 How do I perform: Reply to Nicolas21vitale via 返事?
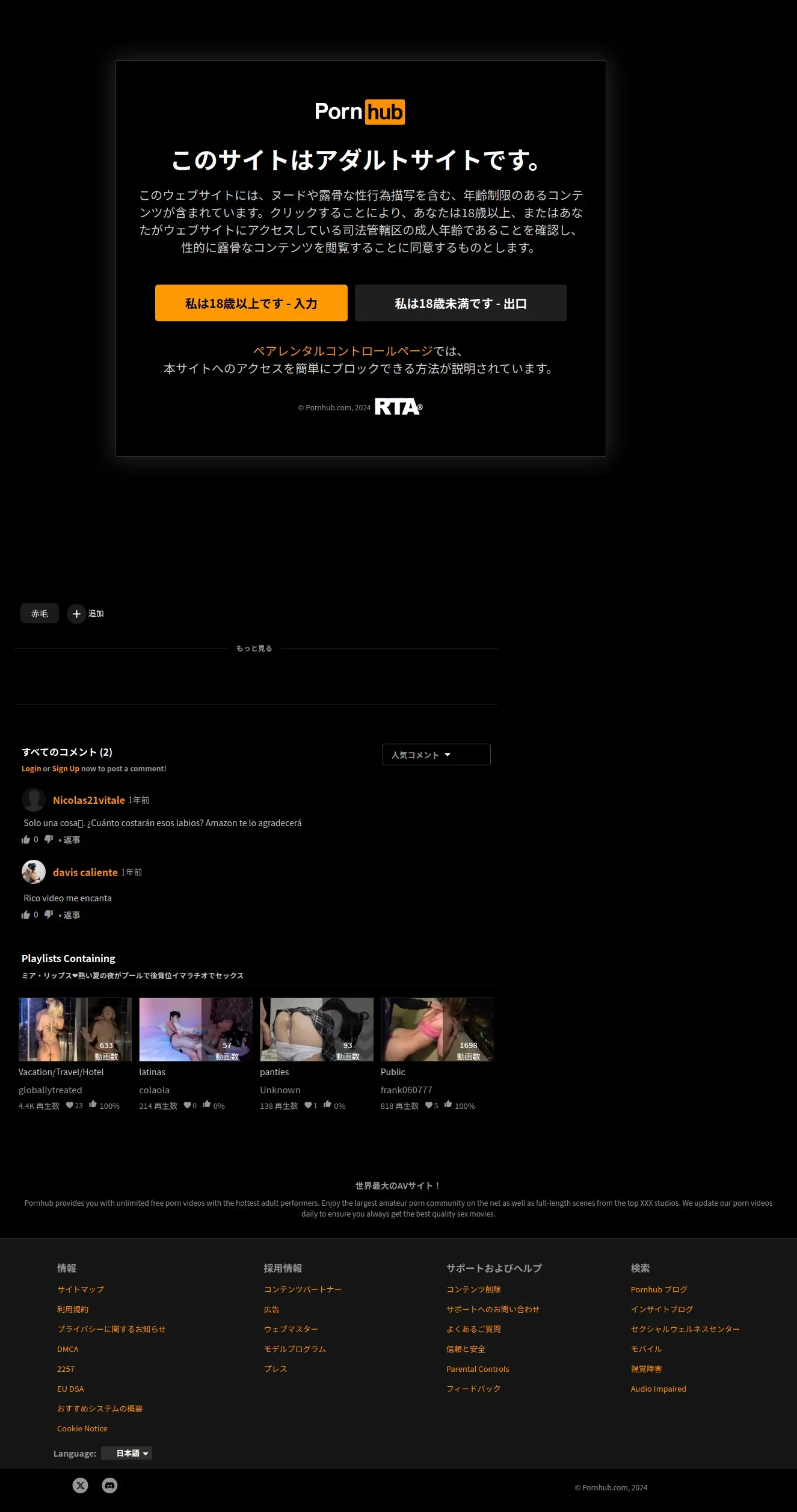(x=72, y=840)
